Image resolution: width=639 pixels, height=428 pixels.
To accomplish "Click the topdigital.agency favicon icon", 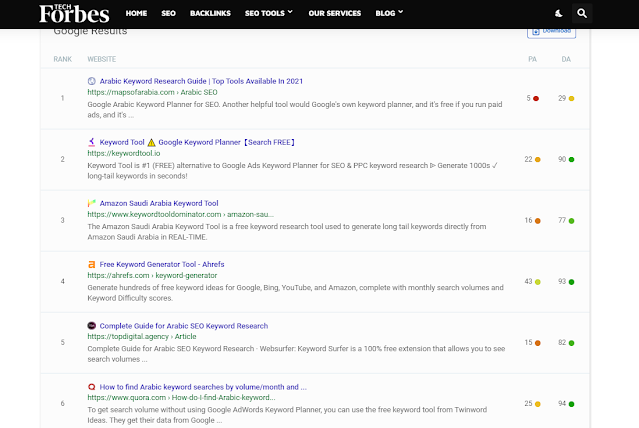I will pyautogui.click(x=92, y=326).
